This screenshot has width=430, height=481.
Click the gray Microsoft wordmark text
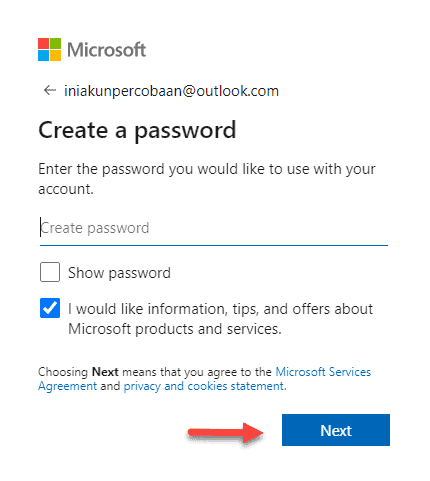click(106, 50)
